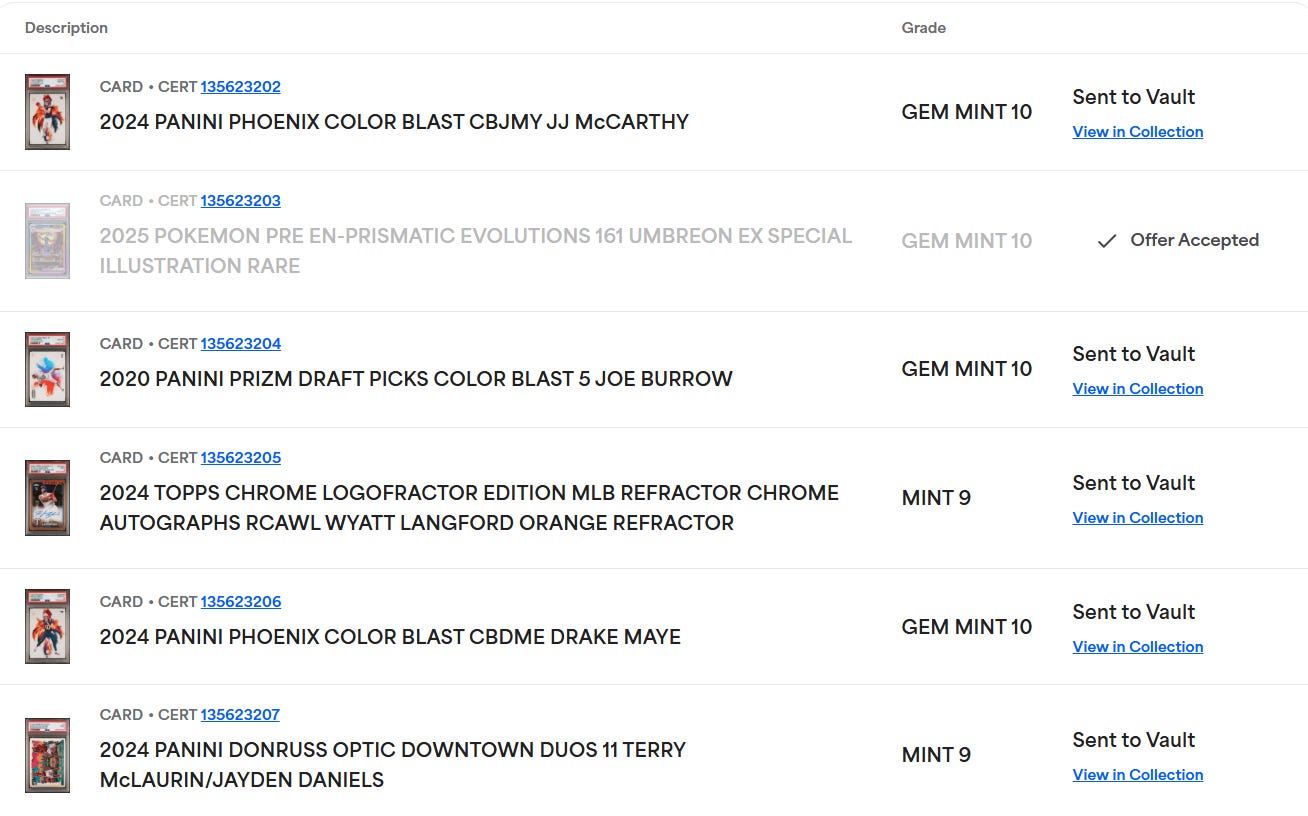Click the Donruss Optic Downtown Duos title
The width and height of the screenshot is (1308, 816).
[x=392, y=765]
